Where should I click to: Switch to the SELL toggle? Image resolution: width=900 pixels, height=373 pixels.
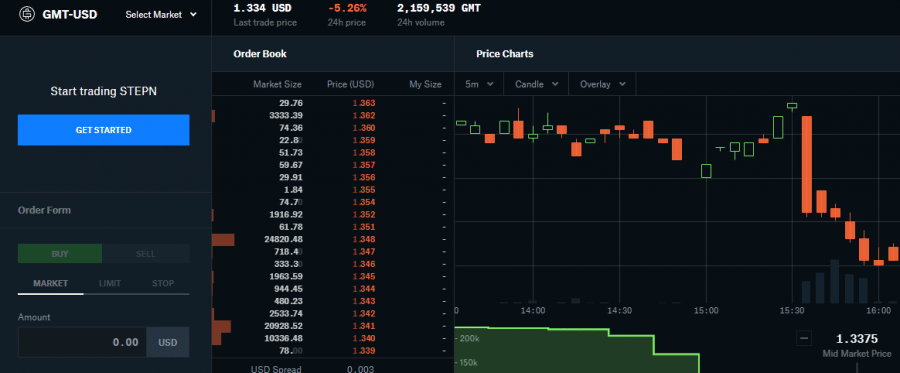pyautogui.click(x=146, y=254)
